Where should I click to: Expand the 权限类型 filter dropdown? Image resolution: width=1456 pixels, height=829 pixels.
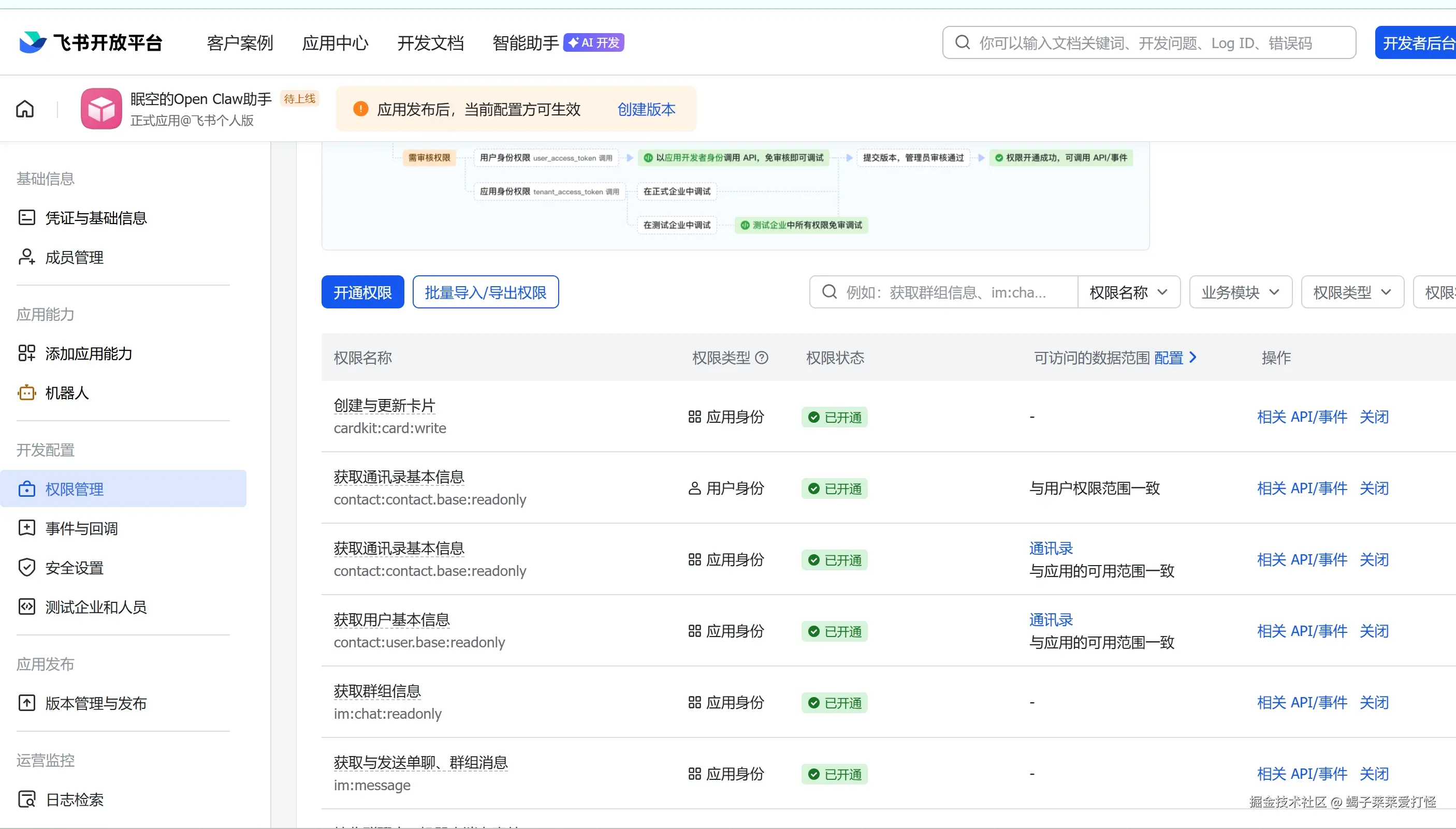click(x=1352, y=292)
